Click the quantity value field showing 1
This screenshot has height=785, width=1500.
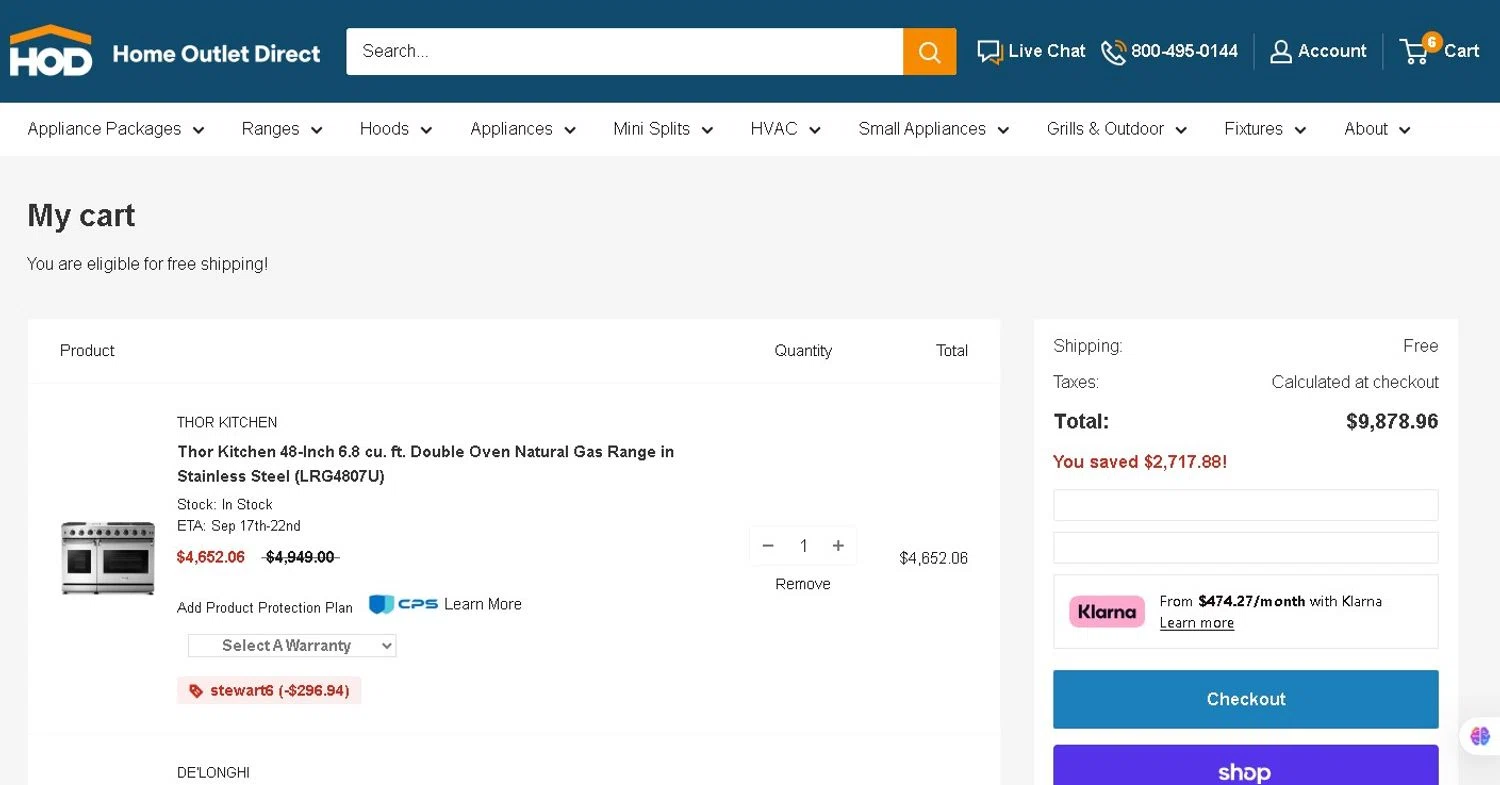pyautogui.click(x=803, y=546)
